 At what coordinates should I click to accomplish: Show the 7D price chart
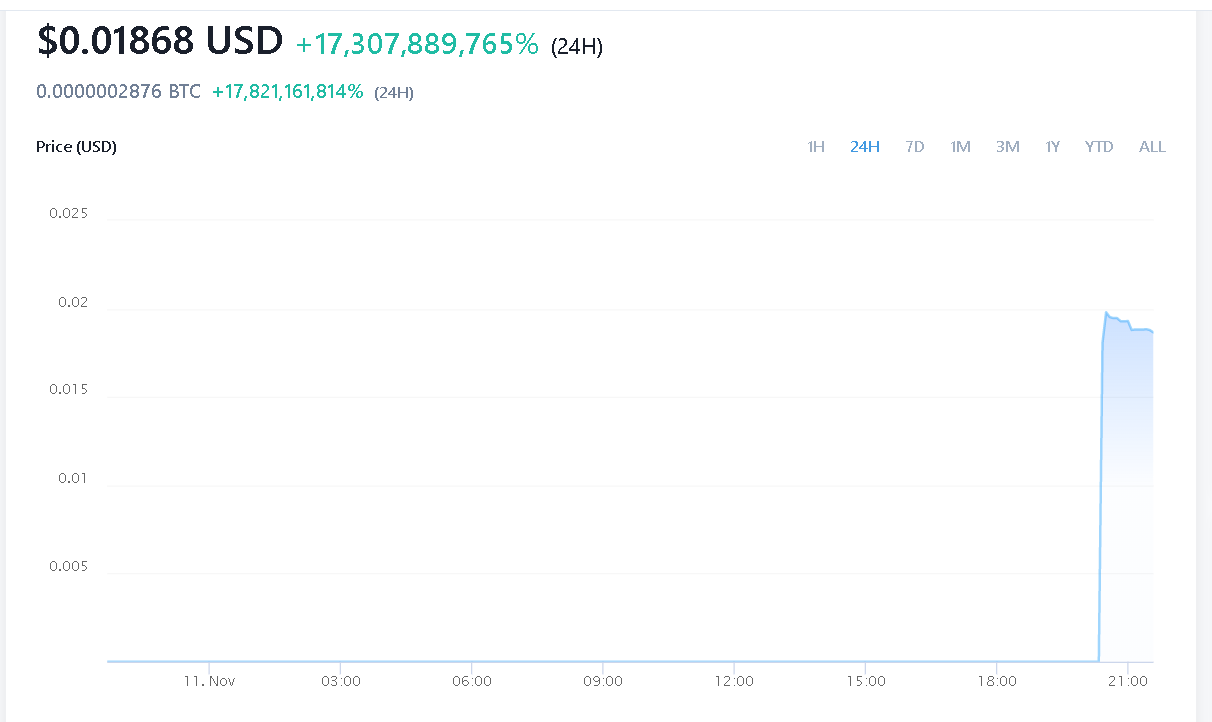point(914,147)
